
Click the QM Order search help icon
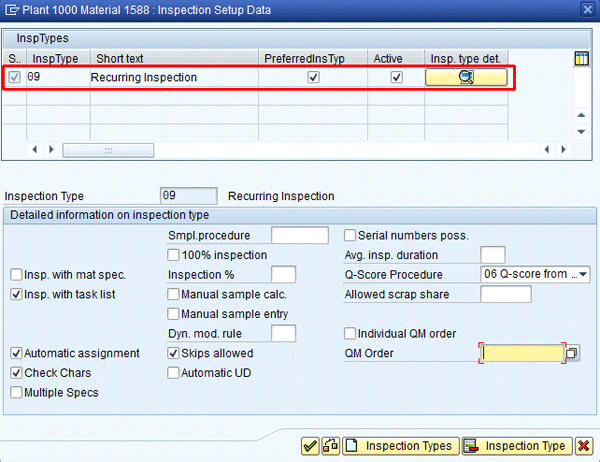click(x=572, y=353)
